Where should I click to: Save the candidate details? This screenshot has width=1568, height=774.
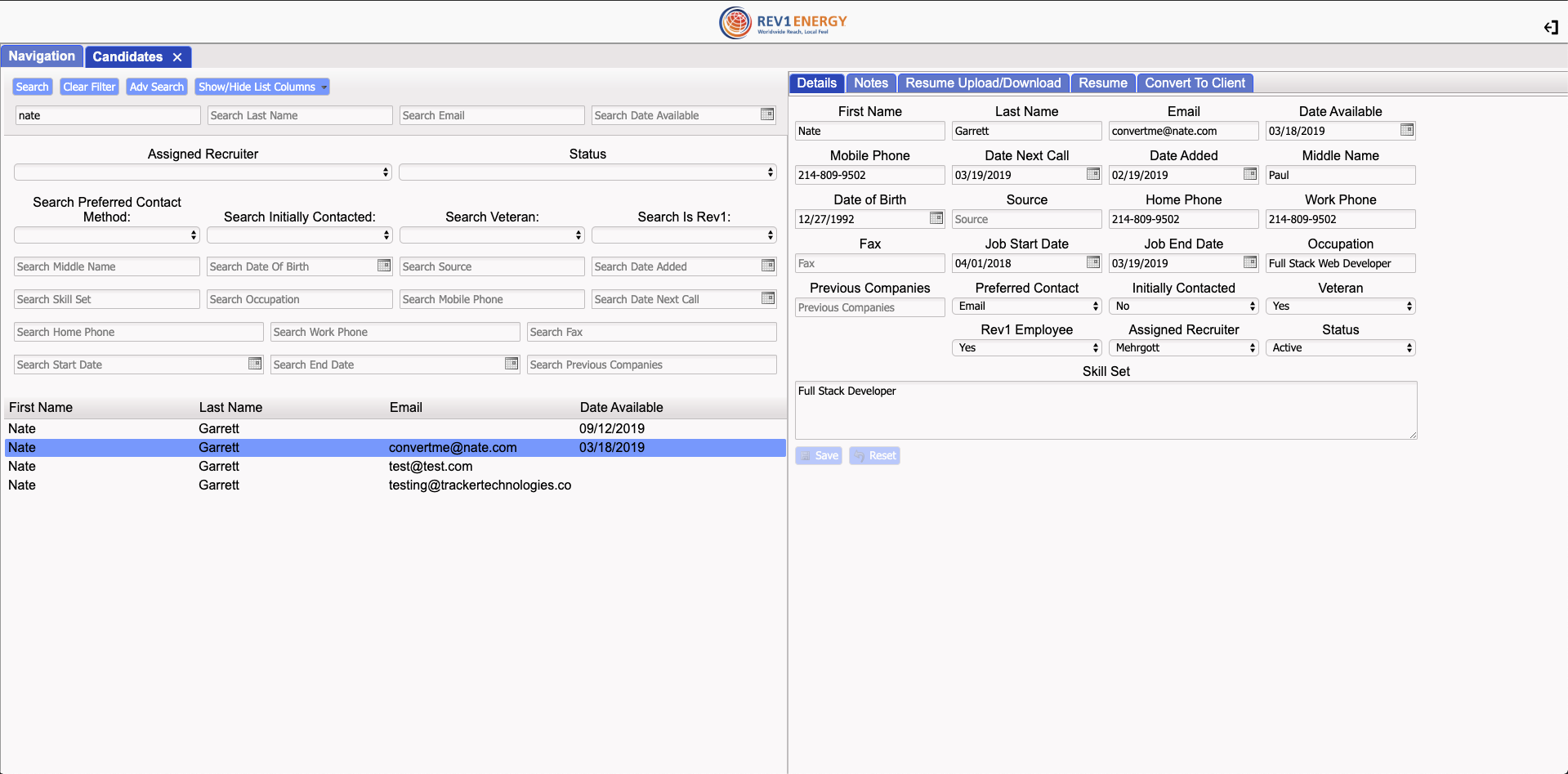(x=819, y=455)
